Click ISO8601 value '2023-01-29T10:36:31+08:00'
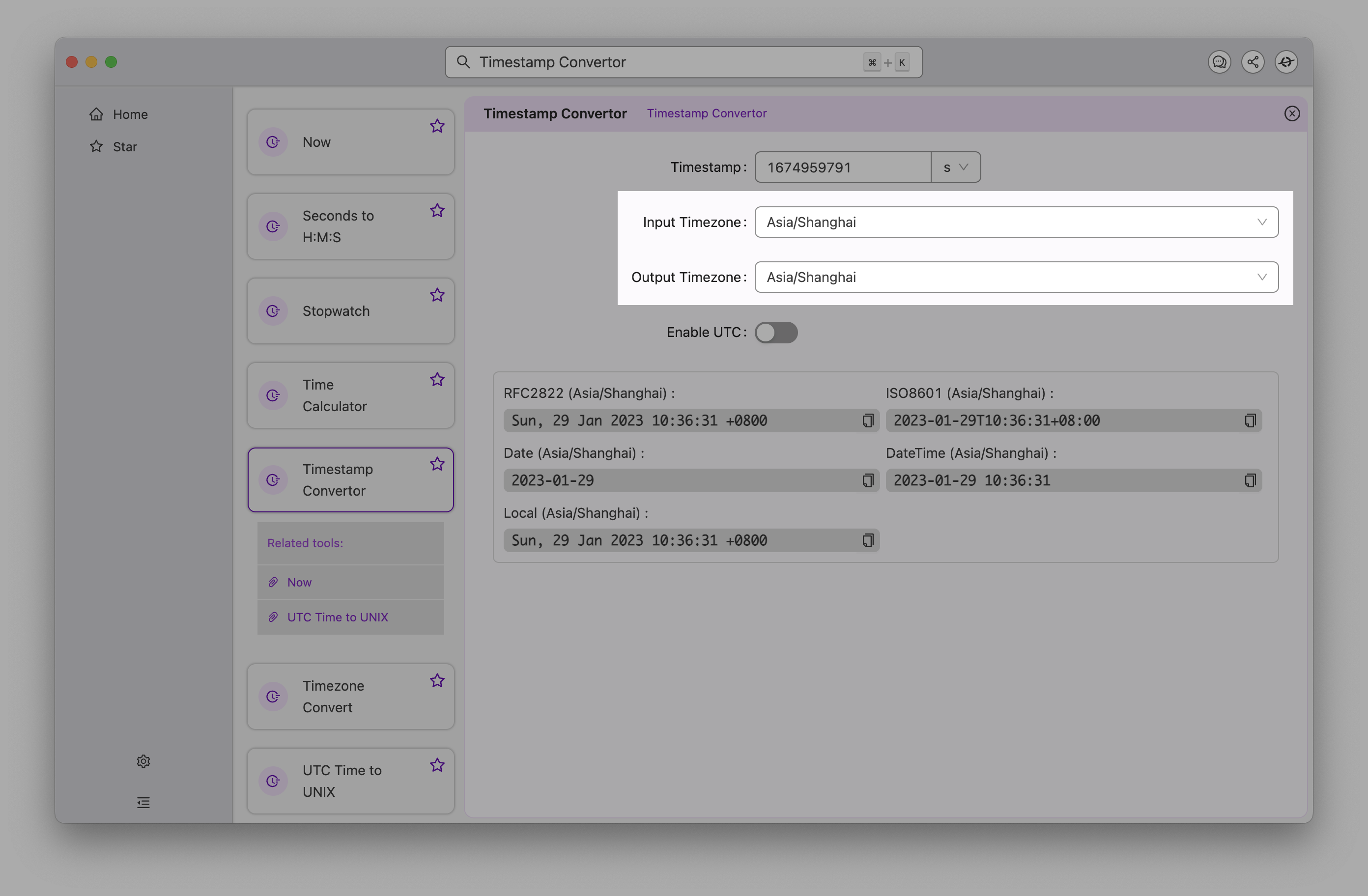This screenshot has width=1368, height=896. pos(997,420)
